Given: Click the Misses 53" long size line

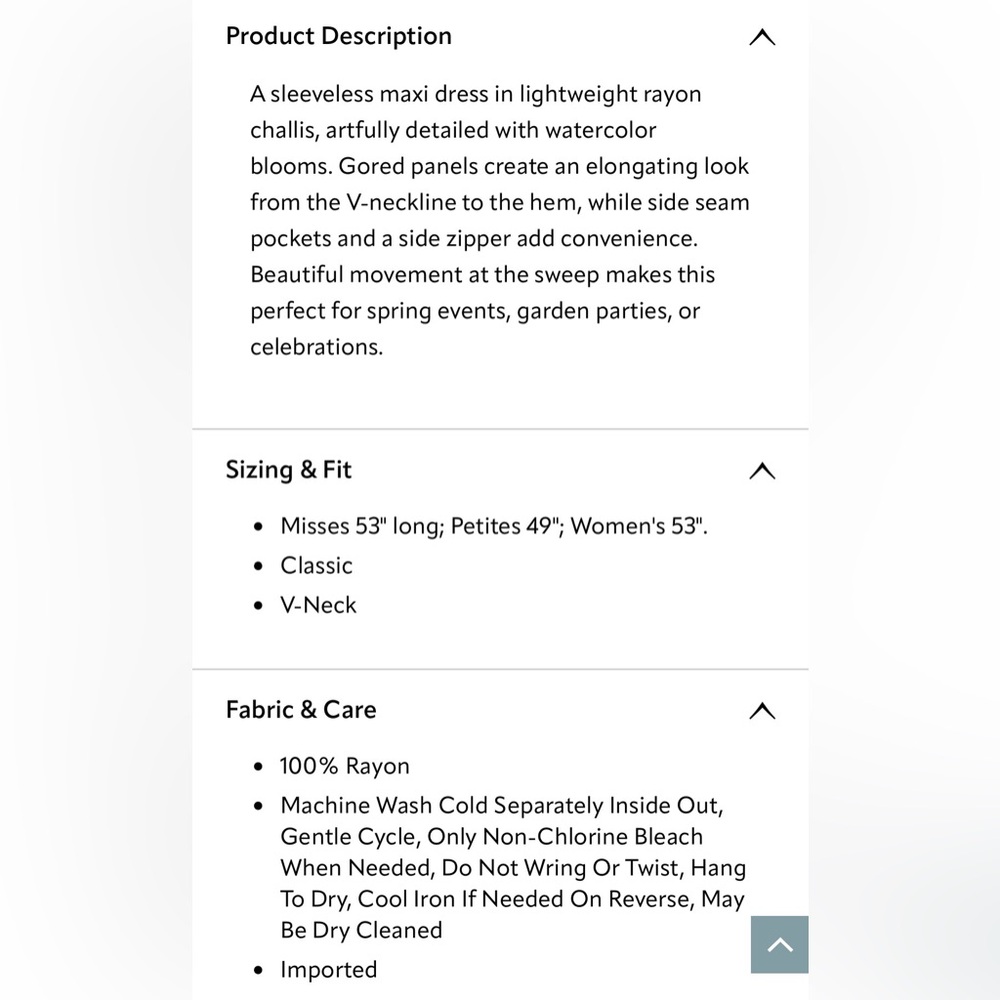Looking at the screenshot, I should click(x=494, y=526).
